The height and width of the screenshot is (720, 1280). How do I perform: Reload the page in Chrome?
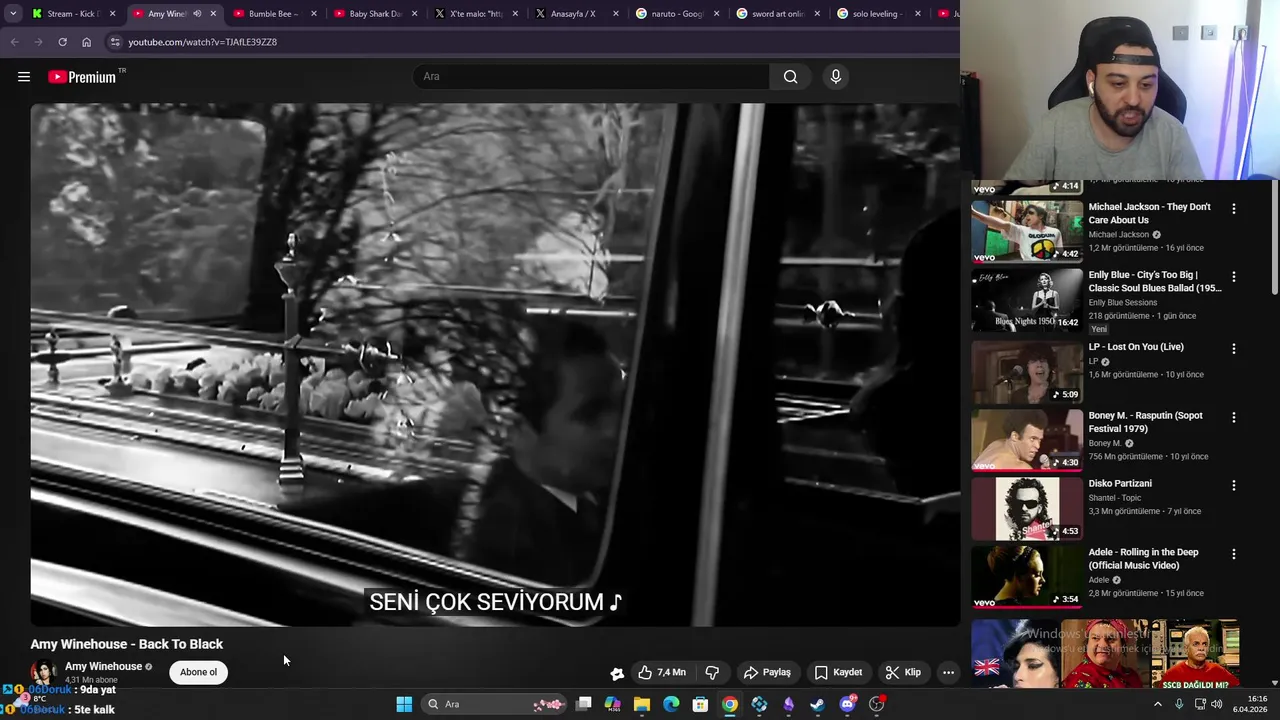click(62, 42)
